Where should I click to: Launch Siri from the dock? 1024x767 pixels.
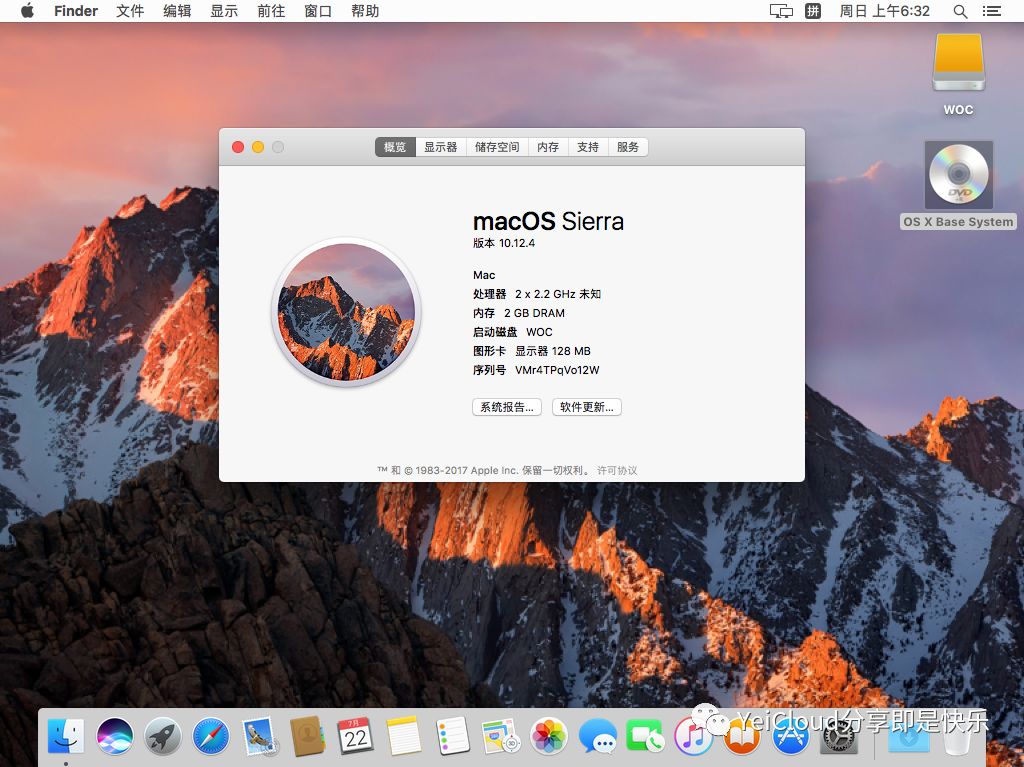[114, 736]
